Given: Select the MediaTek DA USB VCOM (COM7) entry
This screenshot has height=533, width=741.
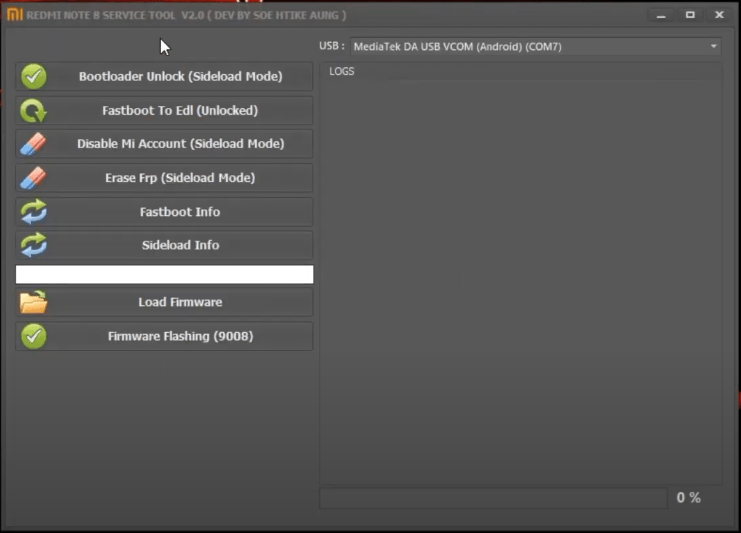Looking at the screenshot, I should [535, 46].
